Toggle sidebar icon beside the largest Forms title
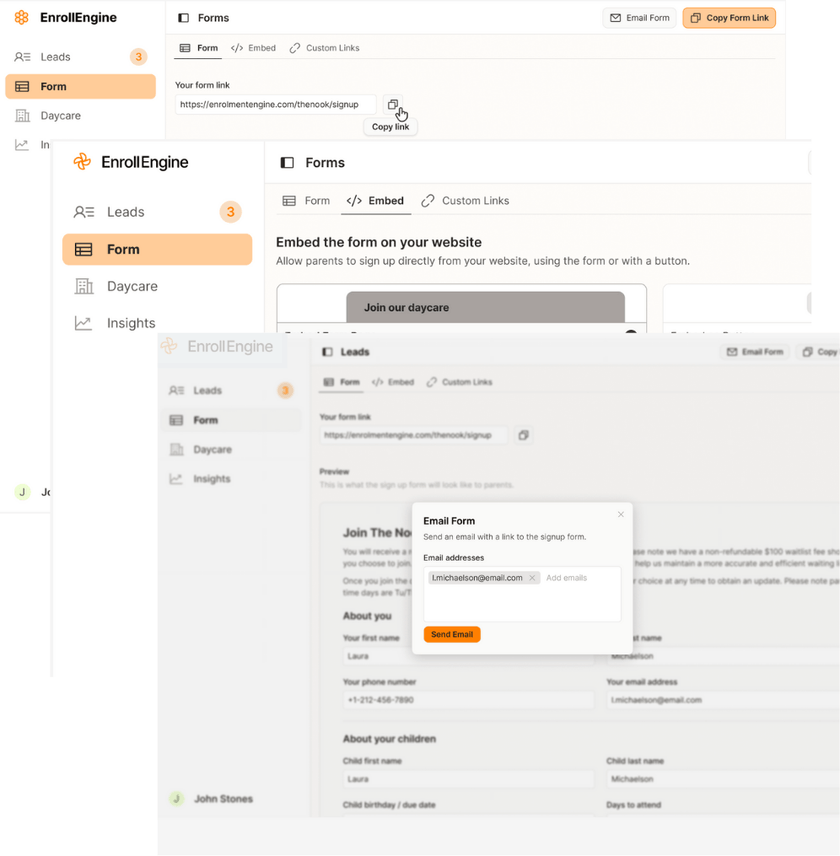This screenshot has width=840, height=856. click(x=287, y=163)
